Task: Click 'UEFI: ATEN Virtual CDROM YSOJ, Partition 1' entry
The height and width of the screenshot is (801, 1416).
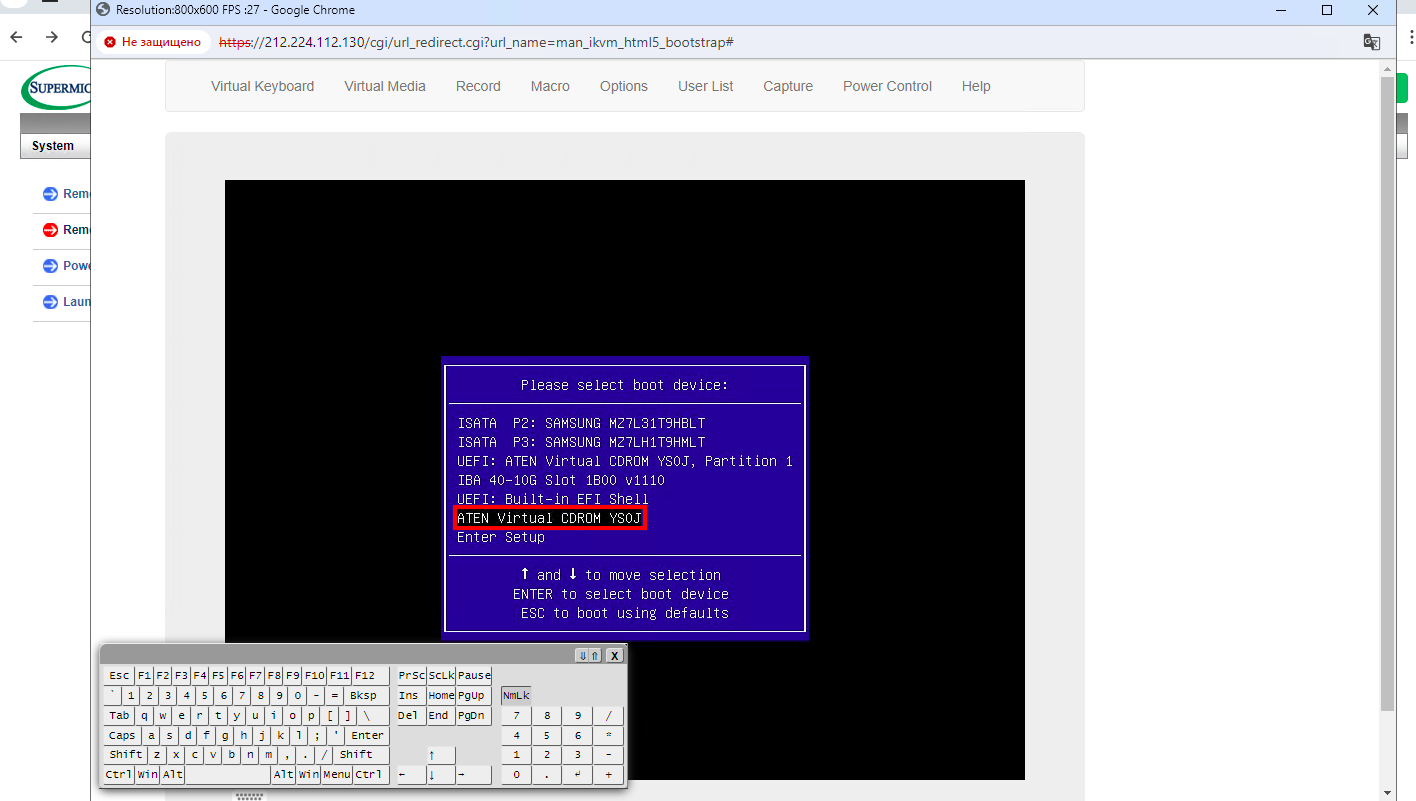Action: pyautogui.click(x=625, y=461)
